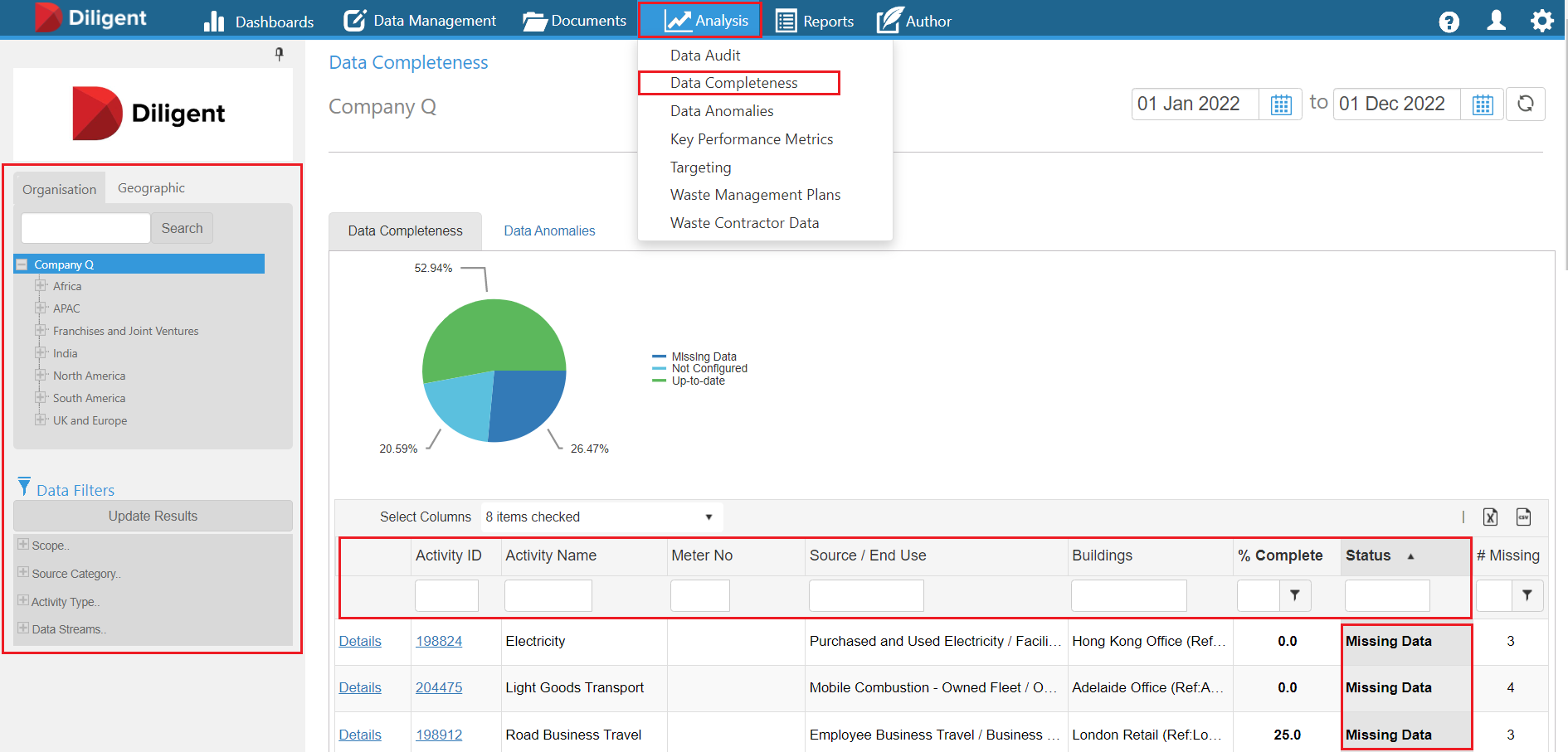The image size is (1568, 752).
Task: Expand the Scope data filter
Action: coord(23,545)
